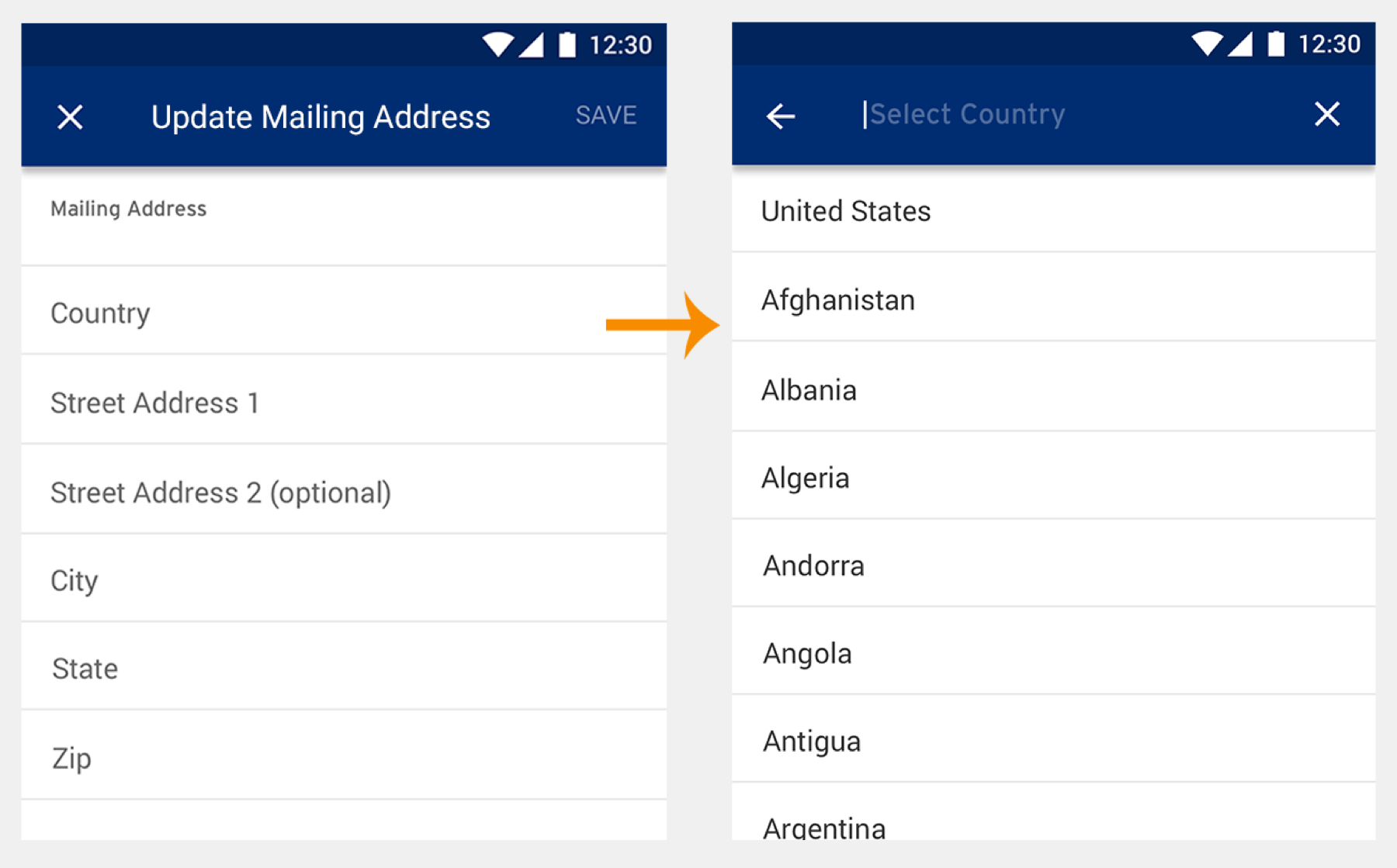Tap the left screen's battery icon
Image resolution: width=1397 pixels, height=868 pixels.
567,45
